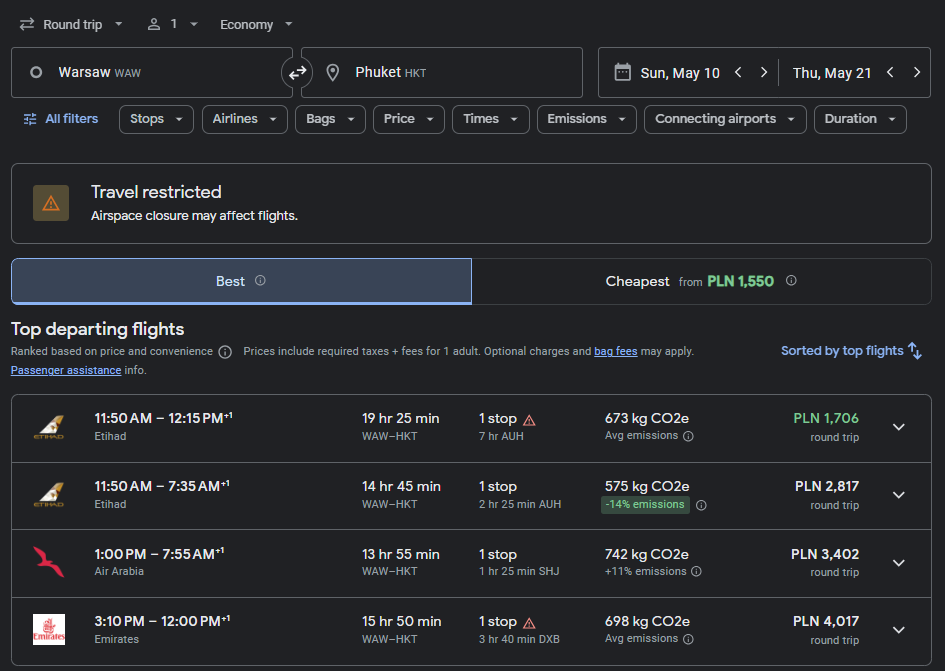The width and height of the screenshot is (945, 671).
Task: Expand the Air Arabia flight details
Action: click(x=899, y=563)
